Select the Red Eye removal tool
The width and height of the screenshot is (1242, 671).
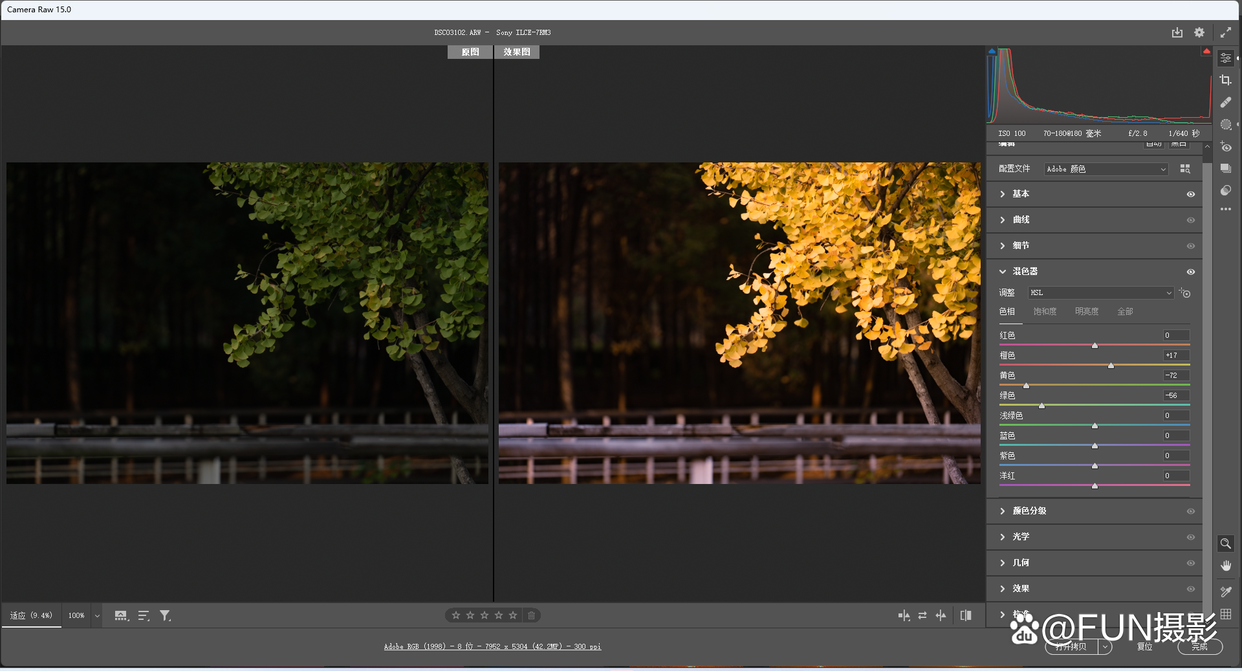[1226, 147]
